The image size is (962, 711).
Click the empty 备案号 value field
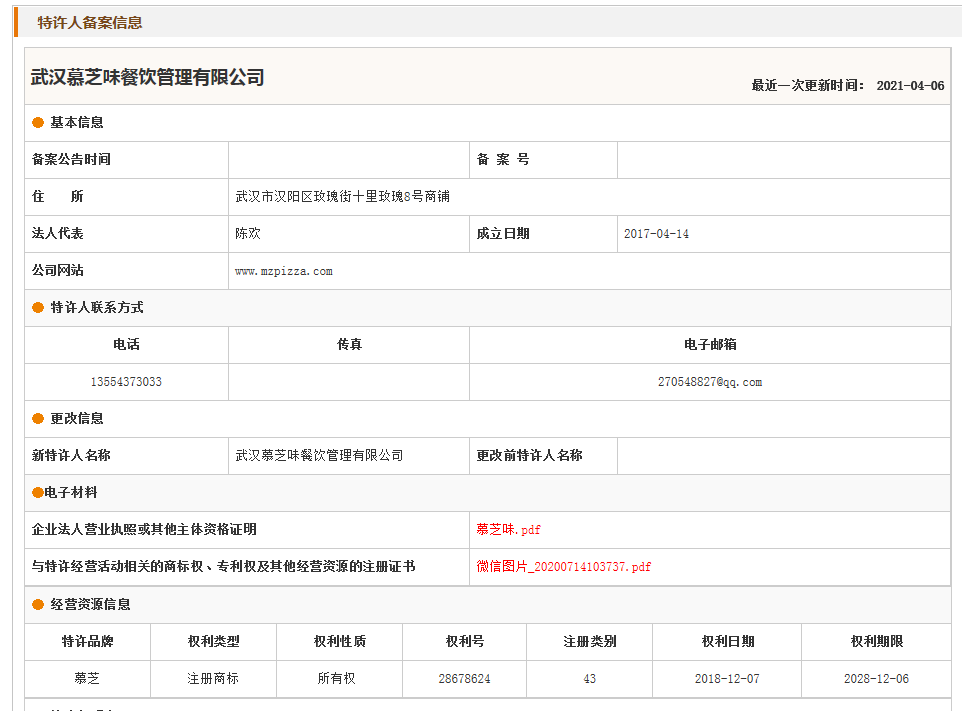783,160
